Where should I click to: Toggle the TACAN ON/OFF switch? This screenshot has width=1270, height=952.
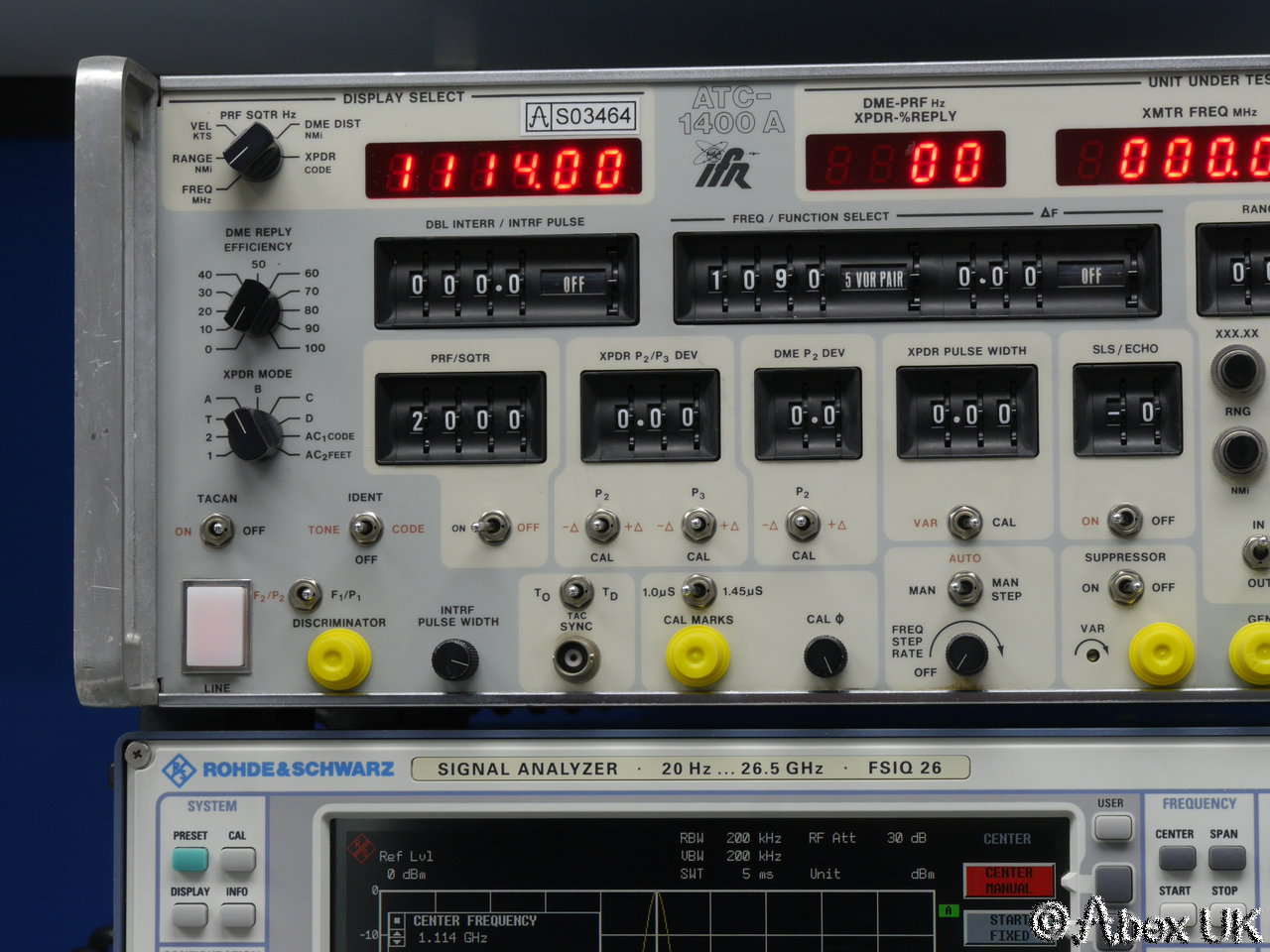pyautogui.click(x=217, y=531)
